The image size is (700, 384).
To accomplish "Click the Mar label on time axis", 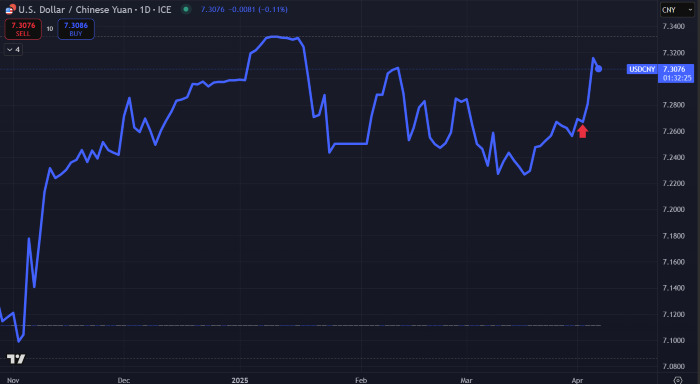I will pyautogui.click(x=466, y=380).
